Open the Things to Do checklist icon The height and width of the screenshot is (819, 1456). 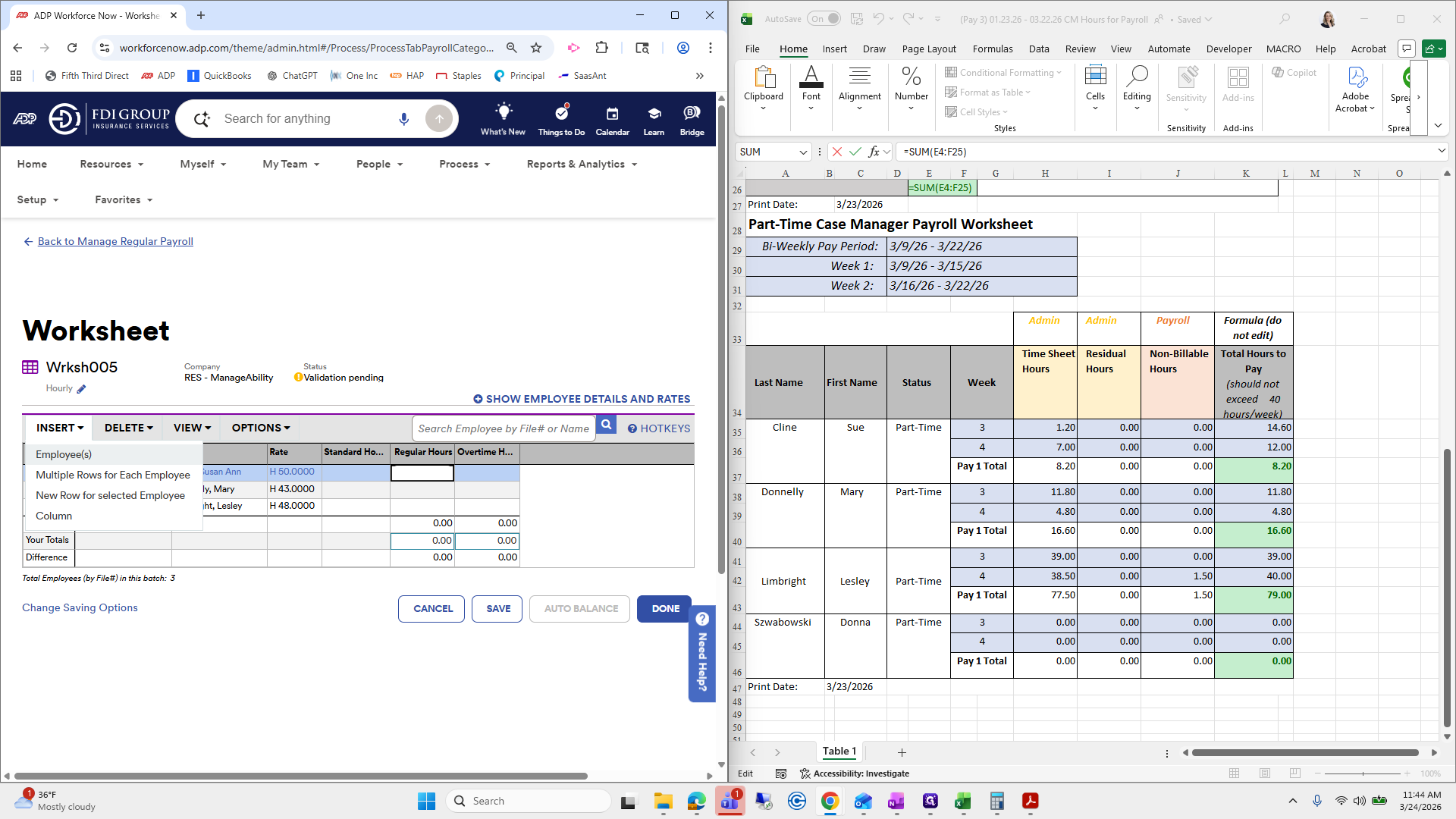[561, 113]
